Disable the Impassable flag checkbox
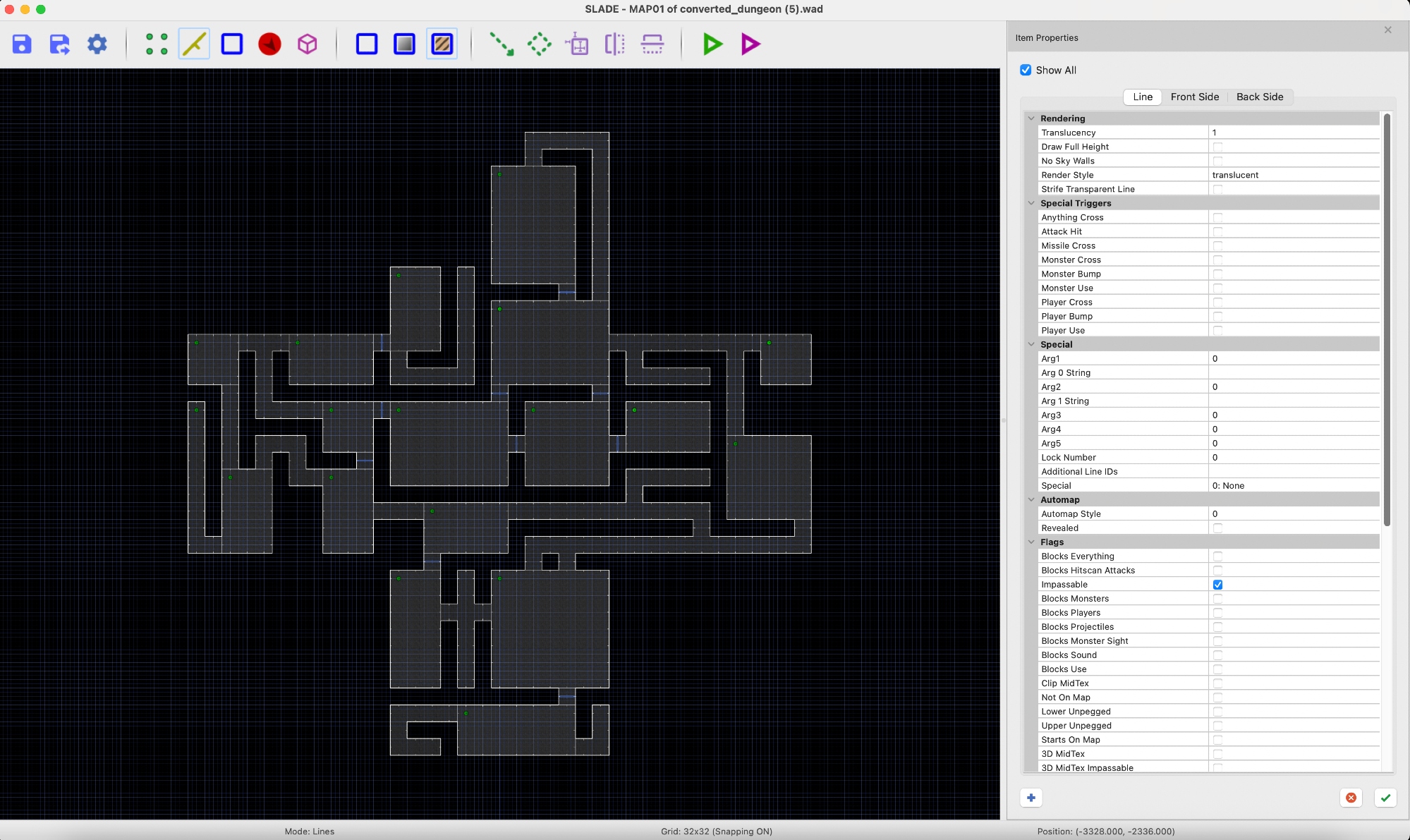This screenshot has width=1410, height=840. click(x=1217, y=585)
